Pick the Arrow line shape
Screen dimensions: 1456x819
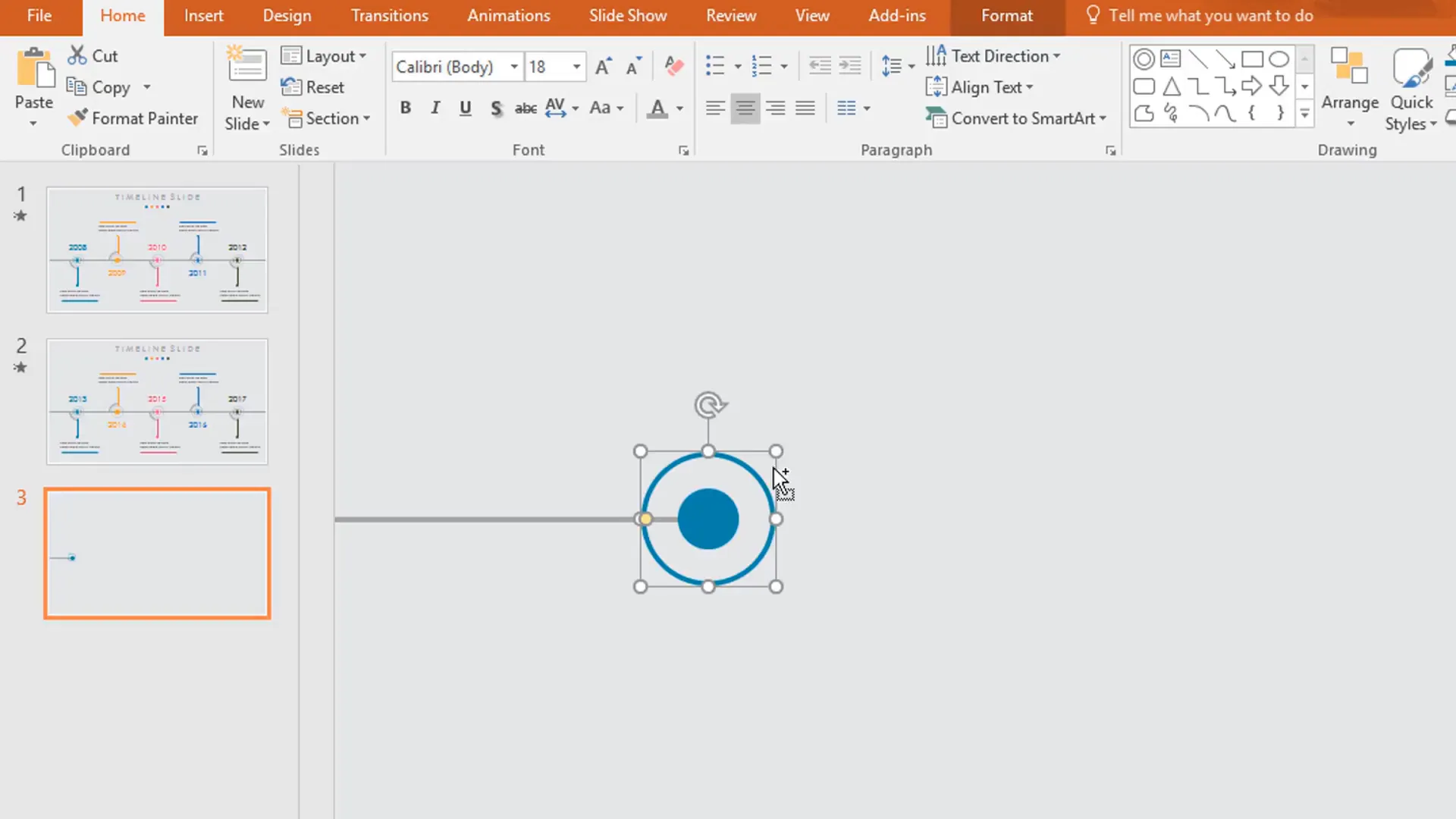[1225, 59]
